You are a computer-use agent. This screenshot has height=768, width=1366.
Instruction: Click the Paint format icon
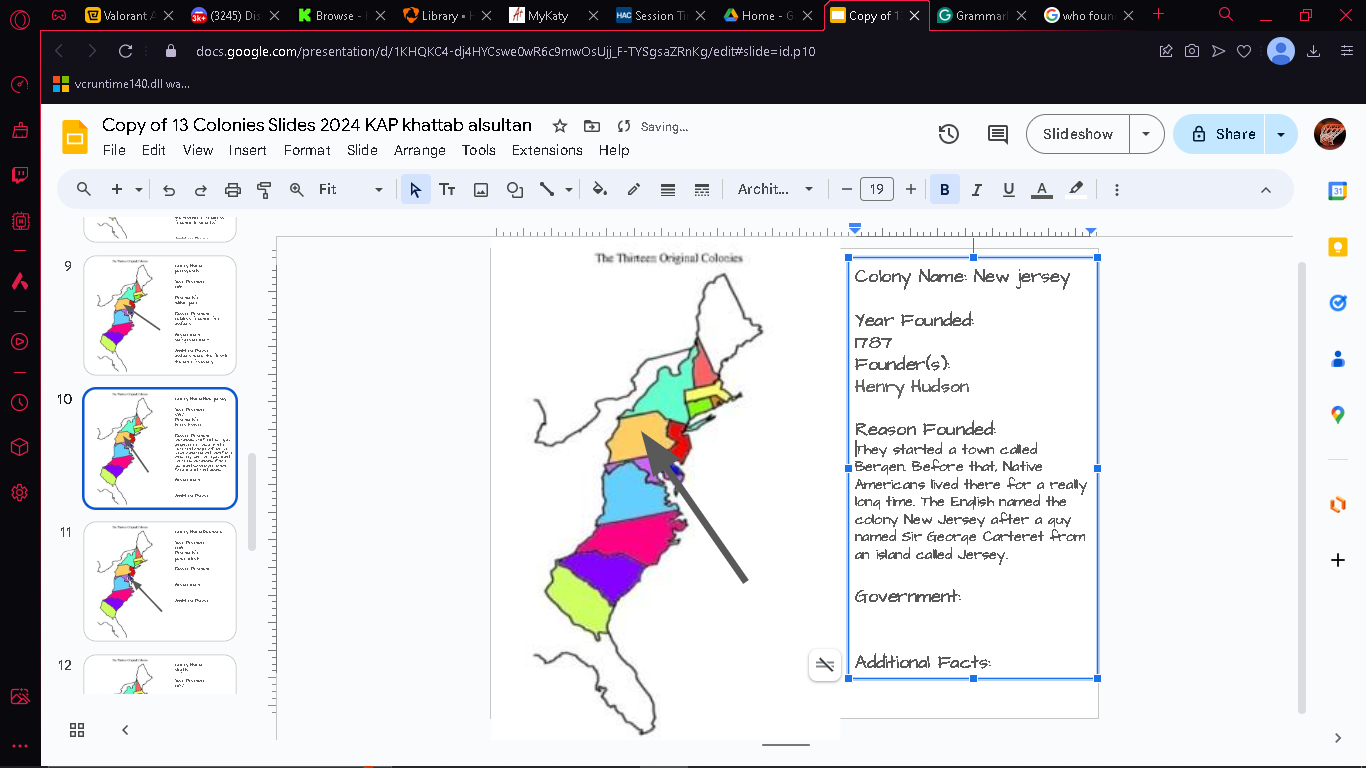[x=265, y=189]
